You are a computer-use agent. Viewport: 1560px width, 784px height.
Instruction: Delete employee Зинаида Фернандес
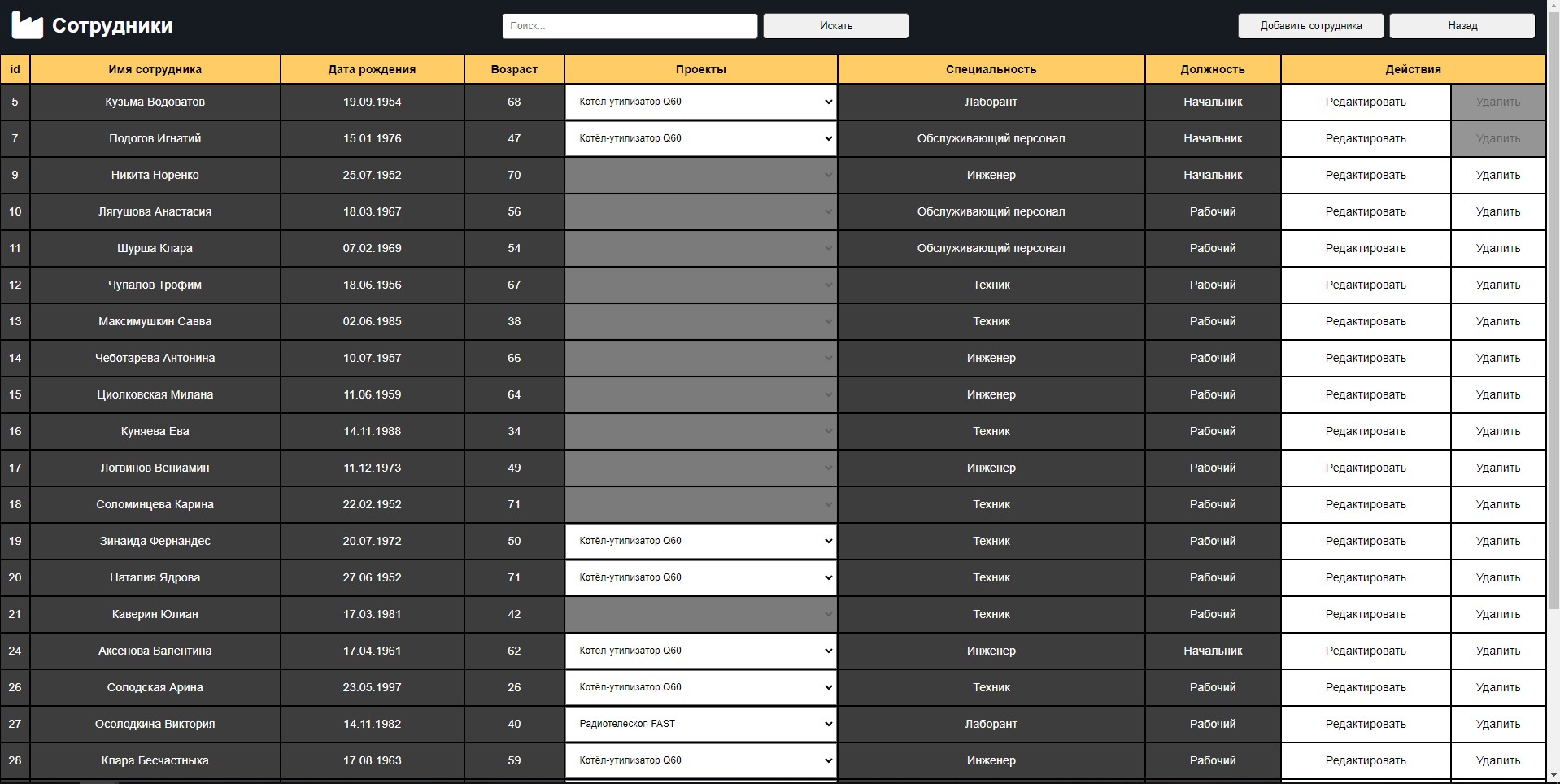click(x=1498, y=542)
